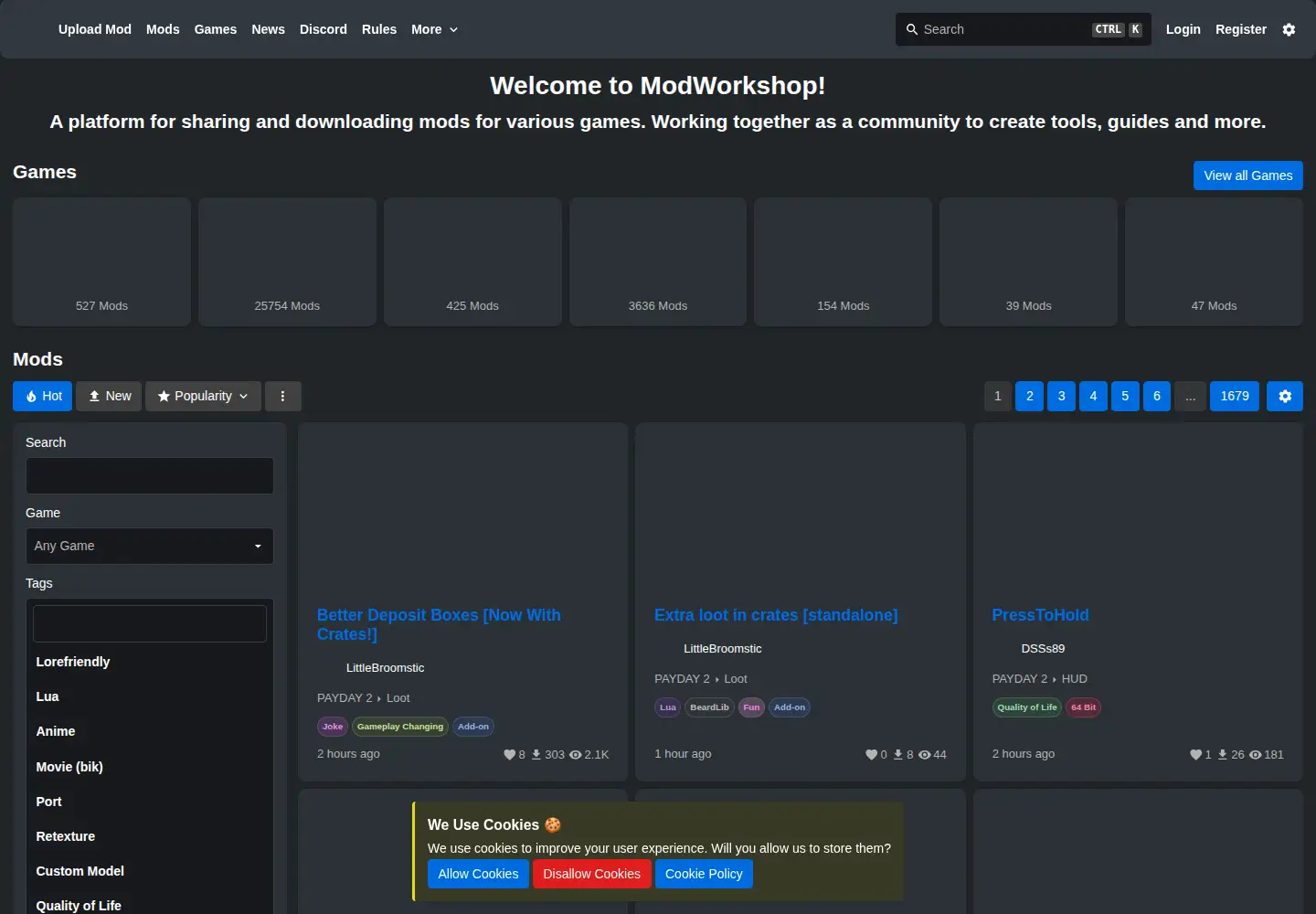This screenshot has width=1316, height=914.
Task: Click likes heart on Better Deposit Boxes
Action: coord(509,755)
